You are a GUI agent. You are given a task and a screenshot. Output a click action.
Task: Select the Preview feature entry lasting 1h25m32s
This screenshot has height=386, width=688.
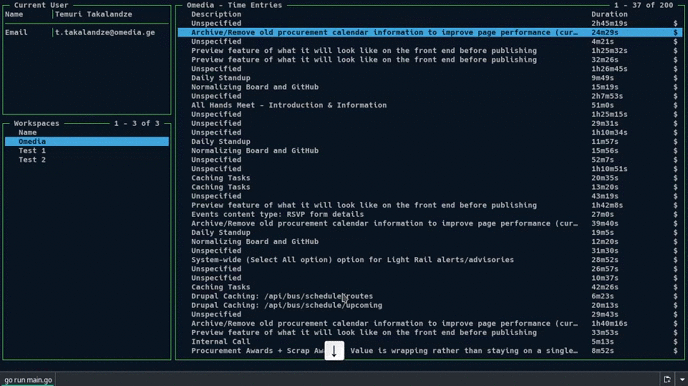tap(430, 50)
